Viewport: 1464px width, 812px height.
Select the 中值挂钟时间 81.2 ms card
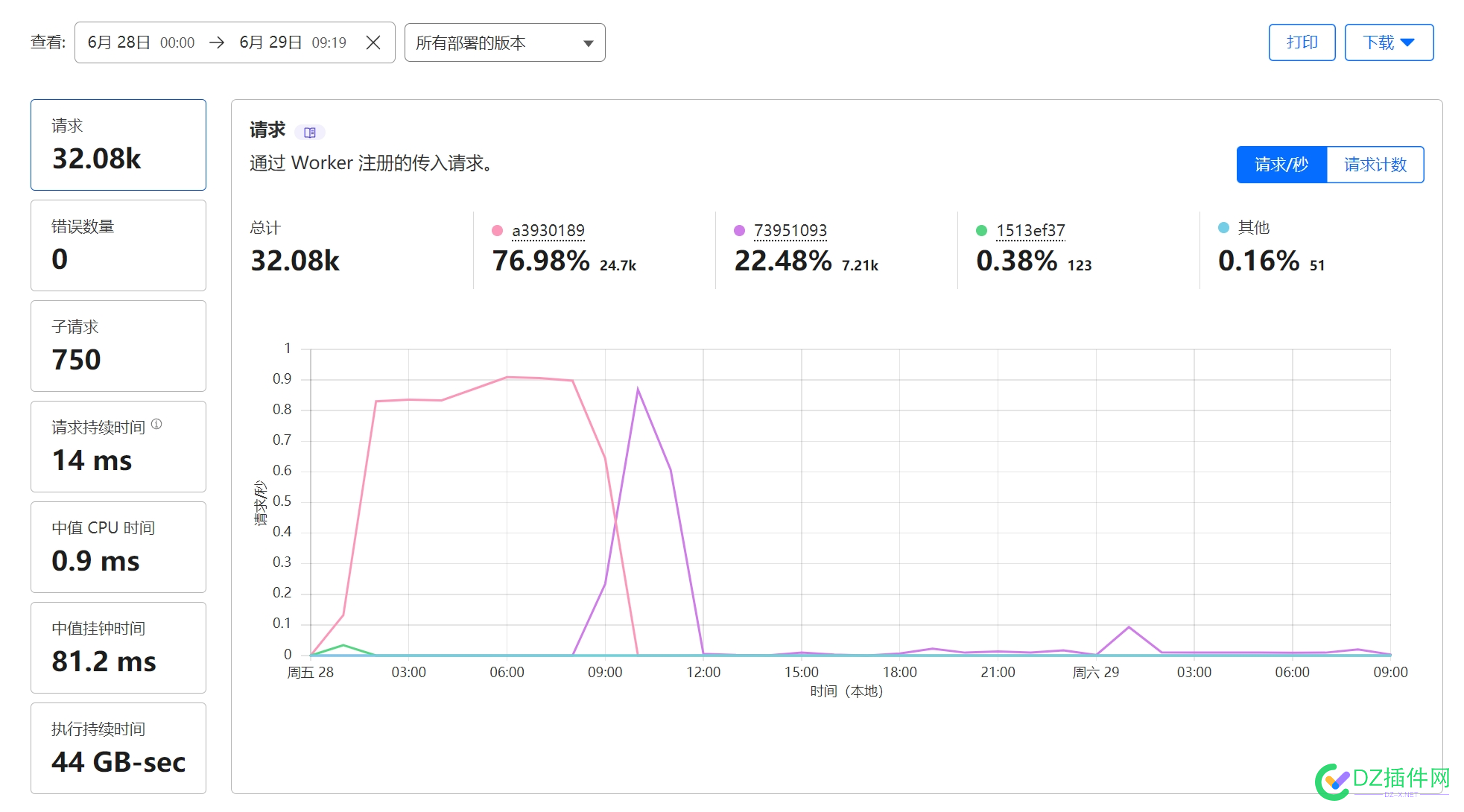coord(118,647)
